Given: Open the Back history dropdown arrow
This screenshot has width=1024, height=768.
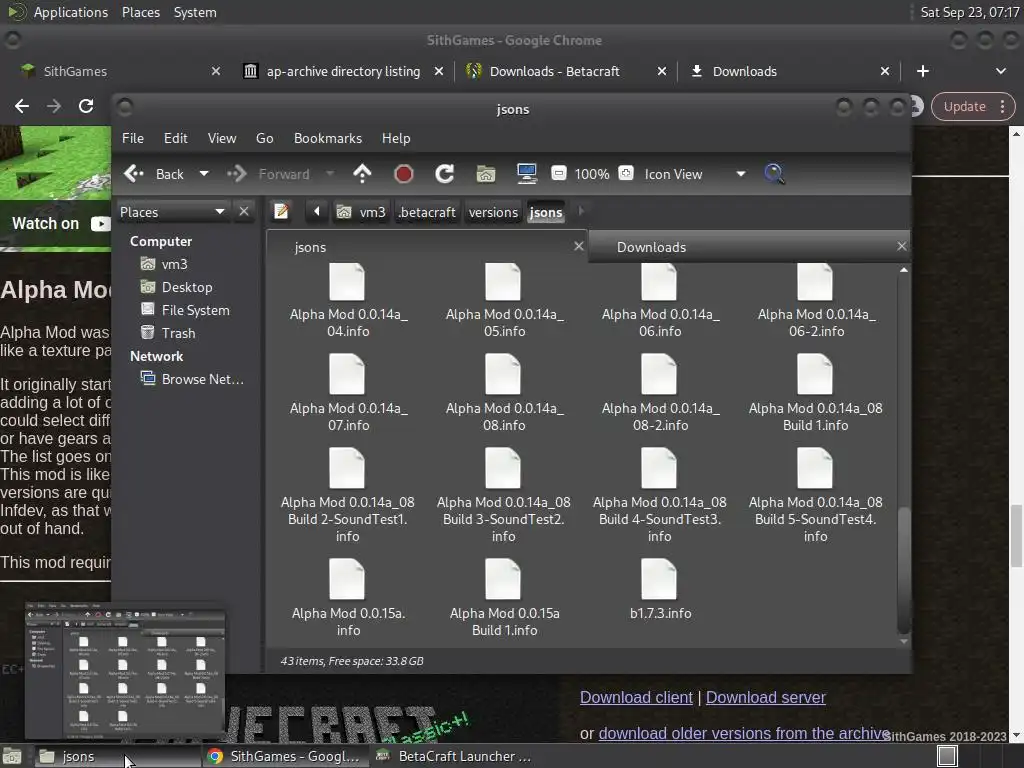Looking at the screenshot, I should tap(204, 174).
